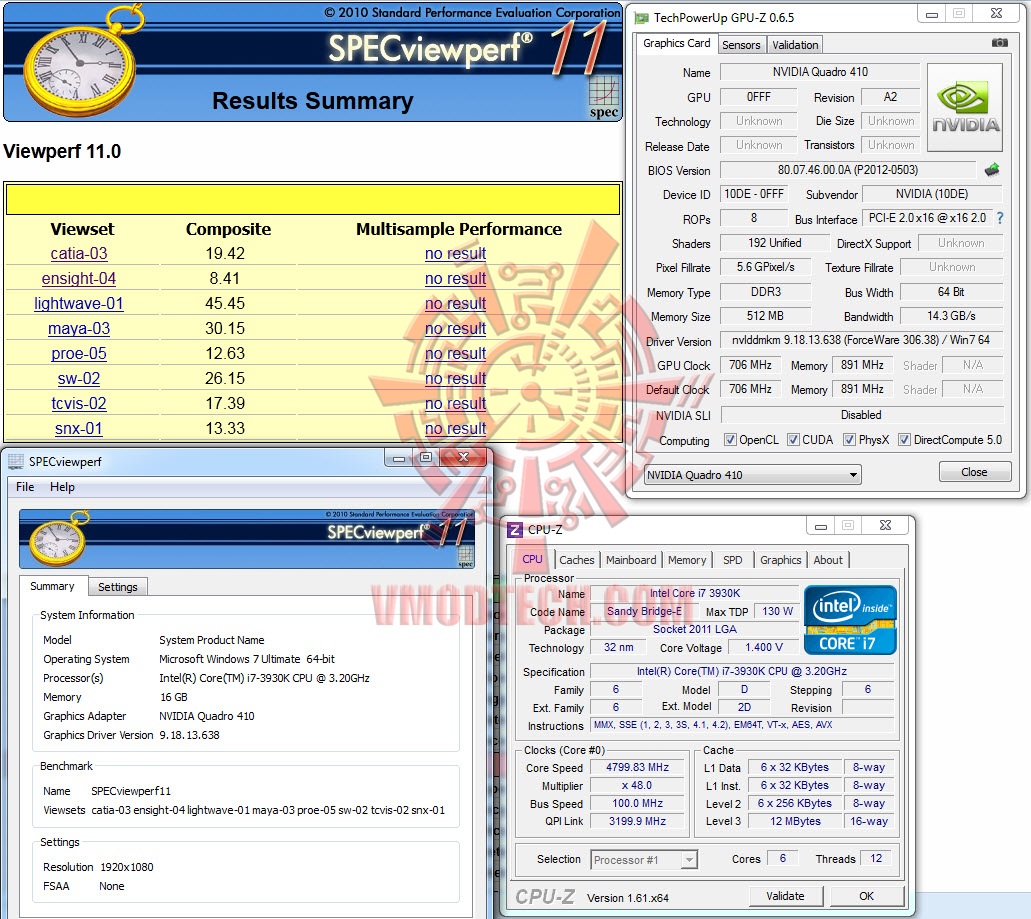
Task: Toggle the PhysX checkbox
Action: point(849,440)
